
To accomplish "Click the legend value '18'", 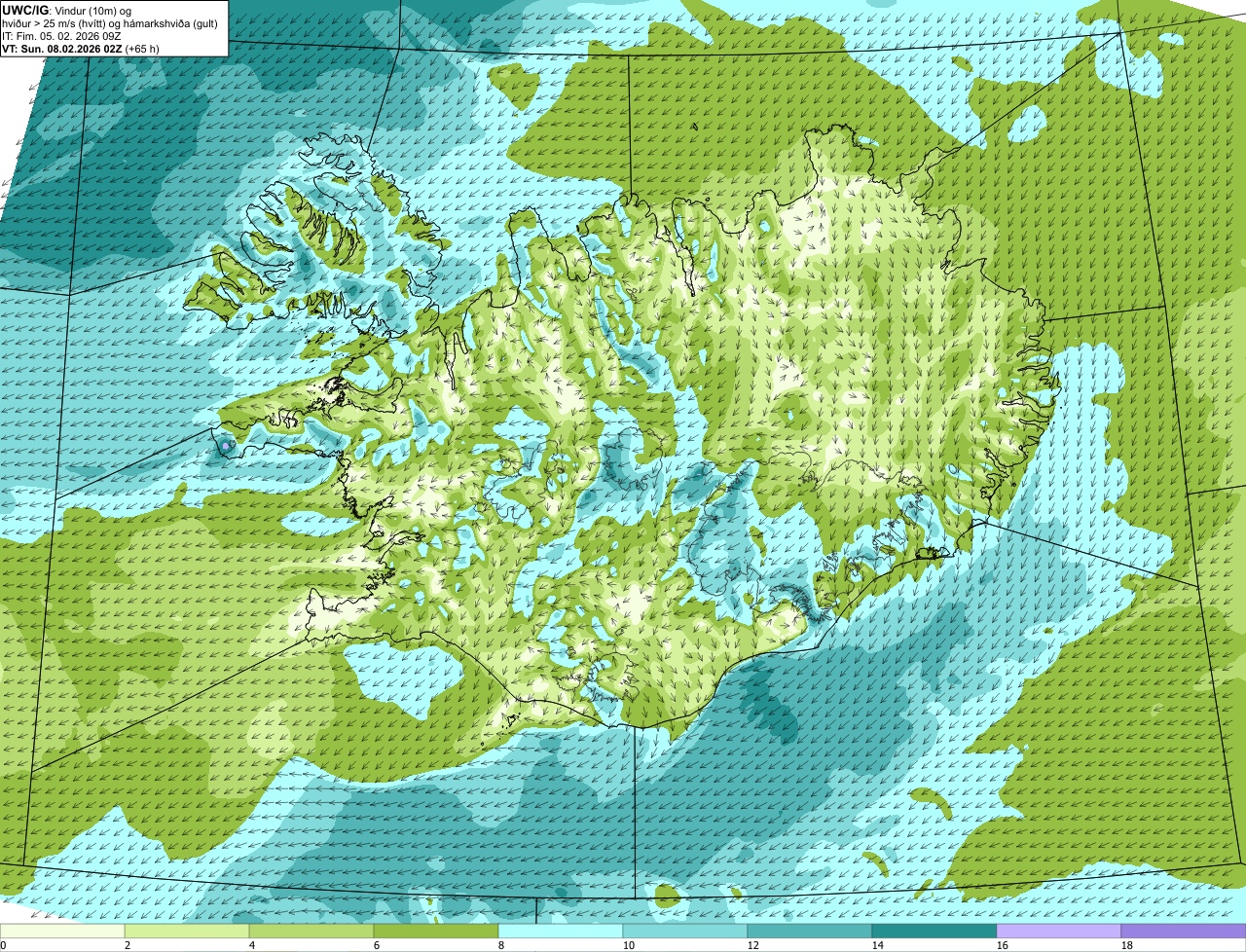I will pos(1127,945).
